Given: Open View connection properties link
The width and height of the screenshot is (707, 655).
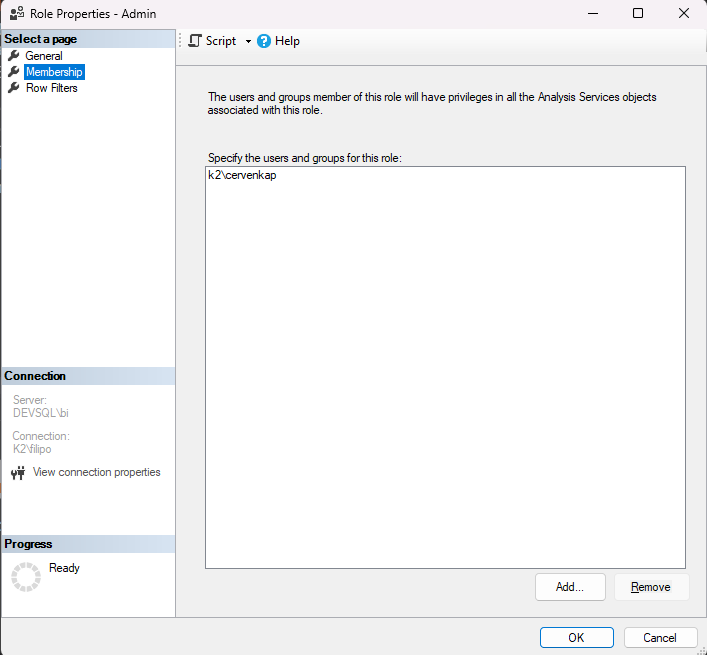Looking at the screenshot, I should (96, 472).
